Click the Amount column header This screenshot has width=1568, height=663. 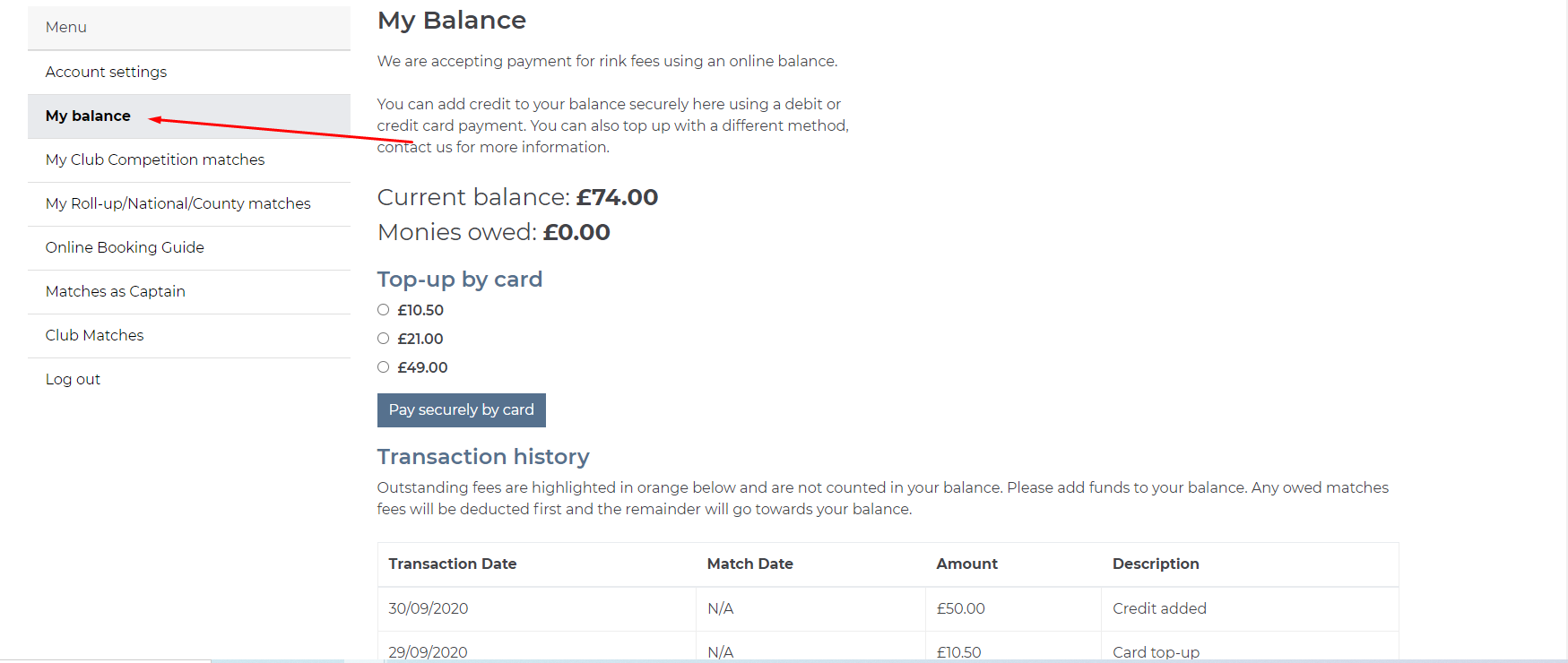pos(966,564)
